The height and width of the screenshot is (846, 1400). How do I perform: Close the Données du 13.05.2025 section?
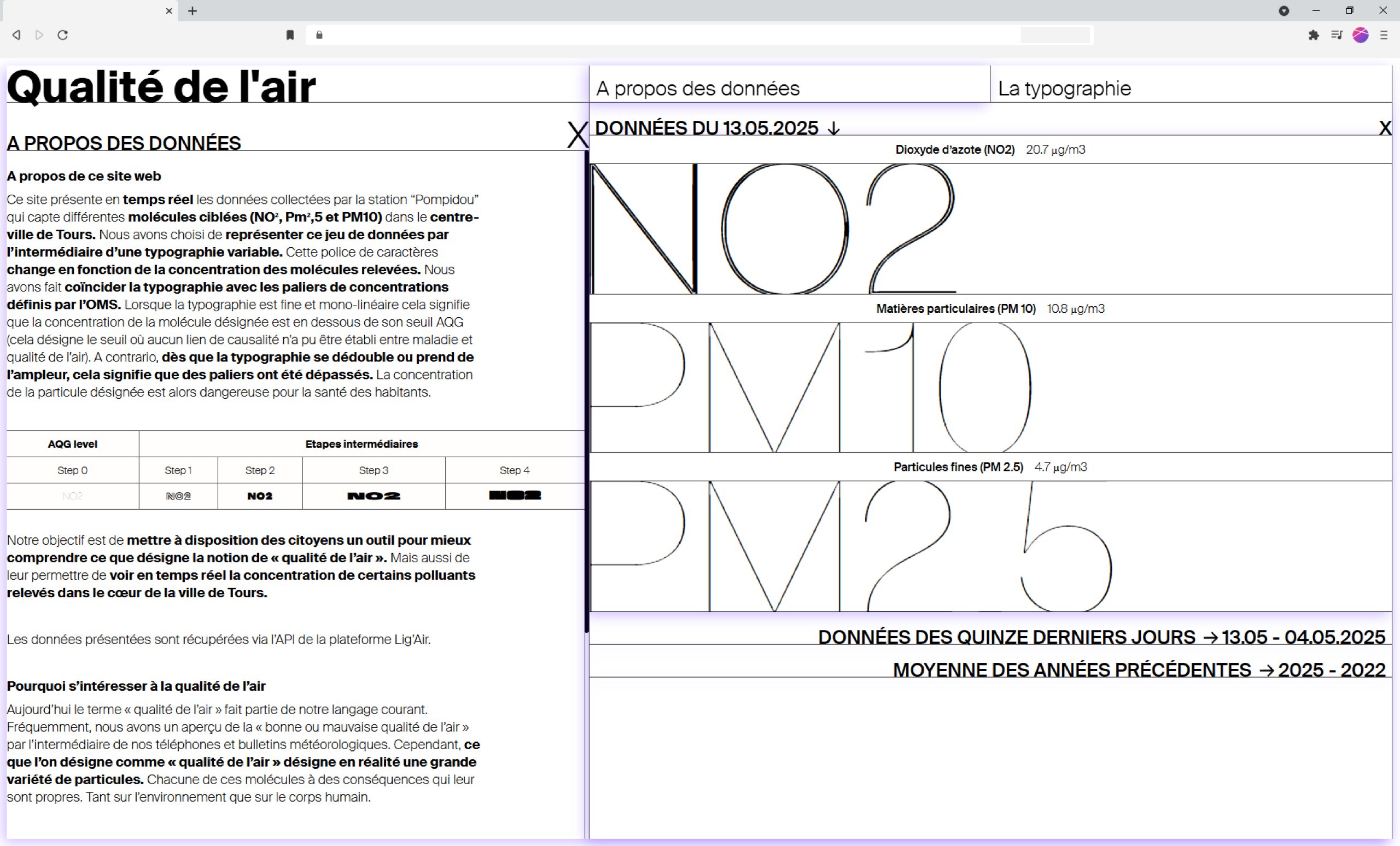point(1385,128)
